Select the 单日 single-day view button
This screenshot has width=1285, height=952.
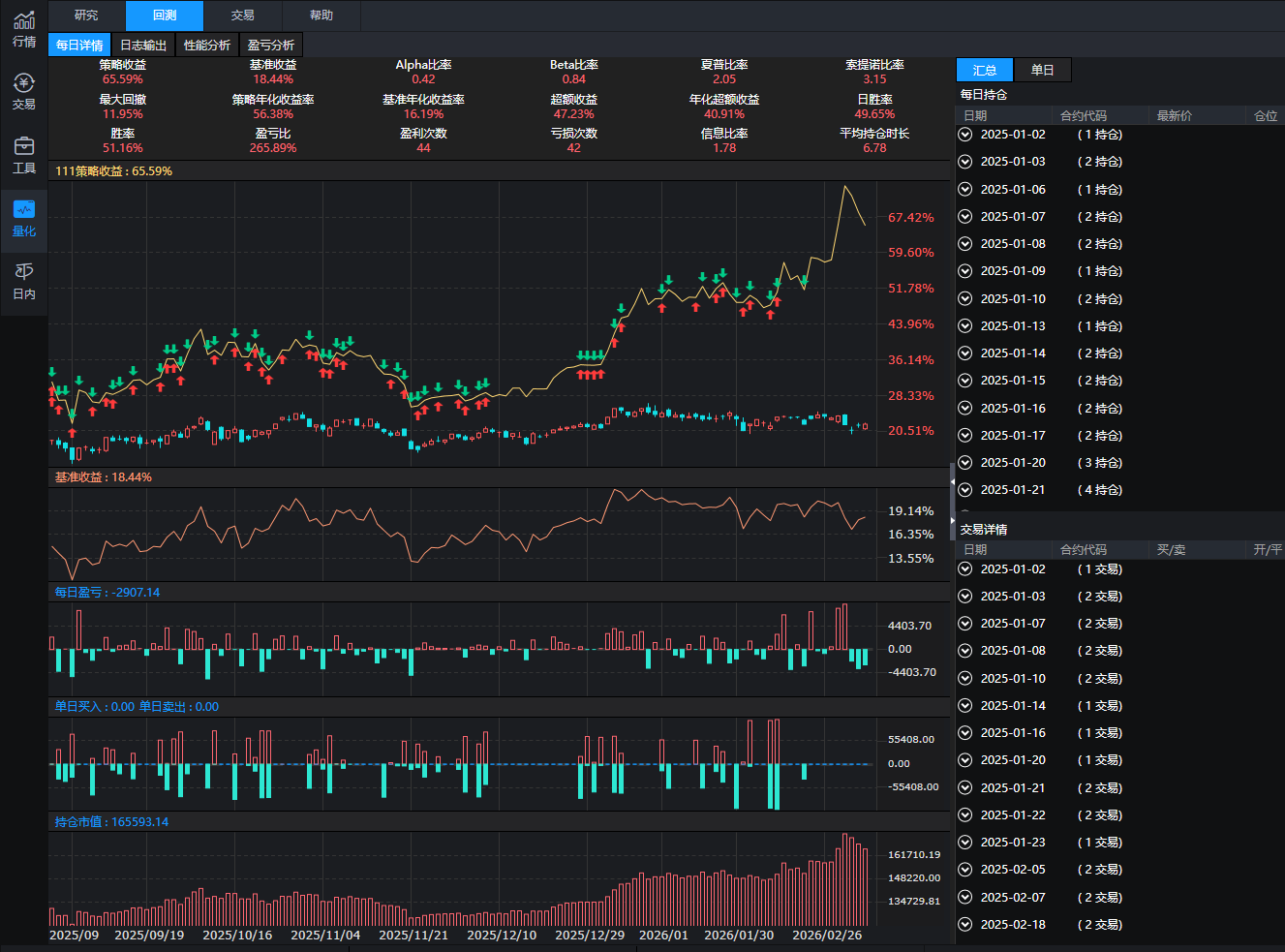pyautogui.click(x=1042, y=70)
